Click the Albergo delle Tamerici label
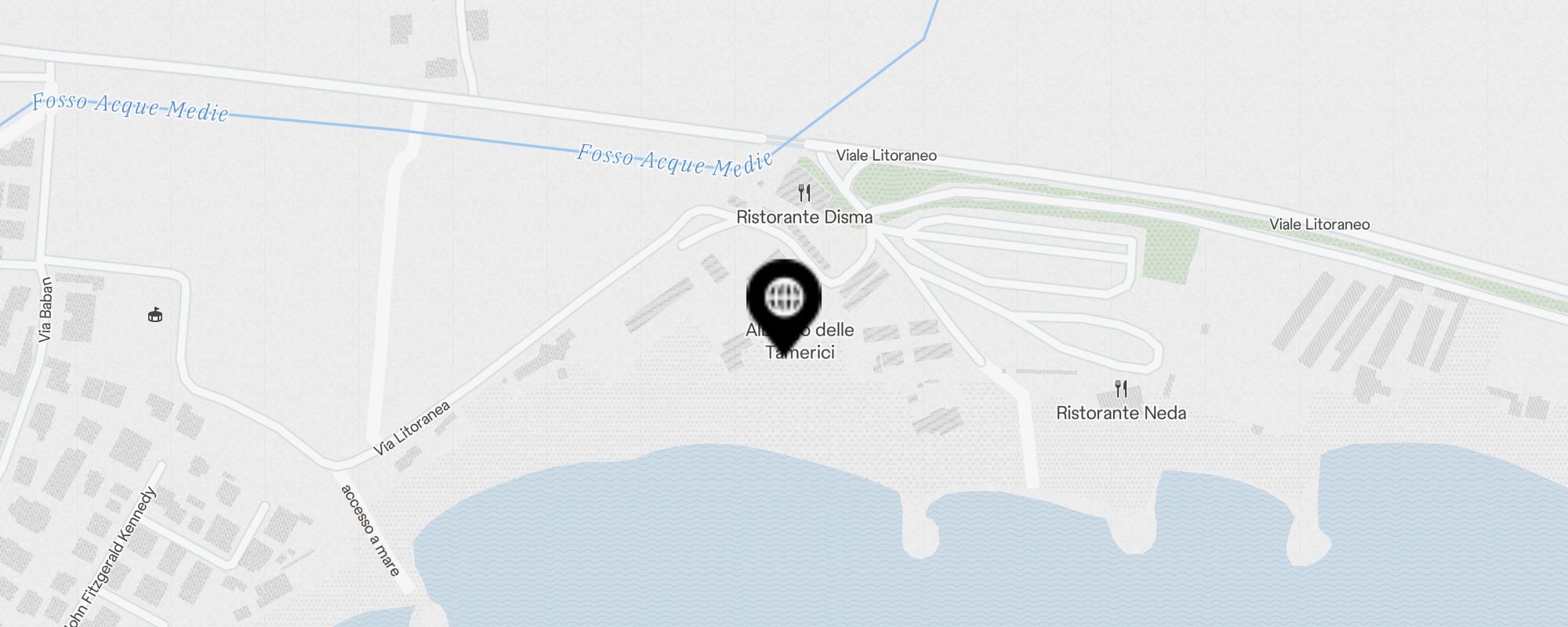Screen dimensions: 1568x627 point(800,341)
